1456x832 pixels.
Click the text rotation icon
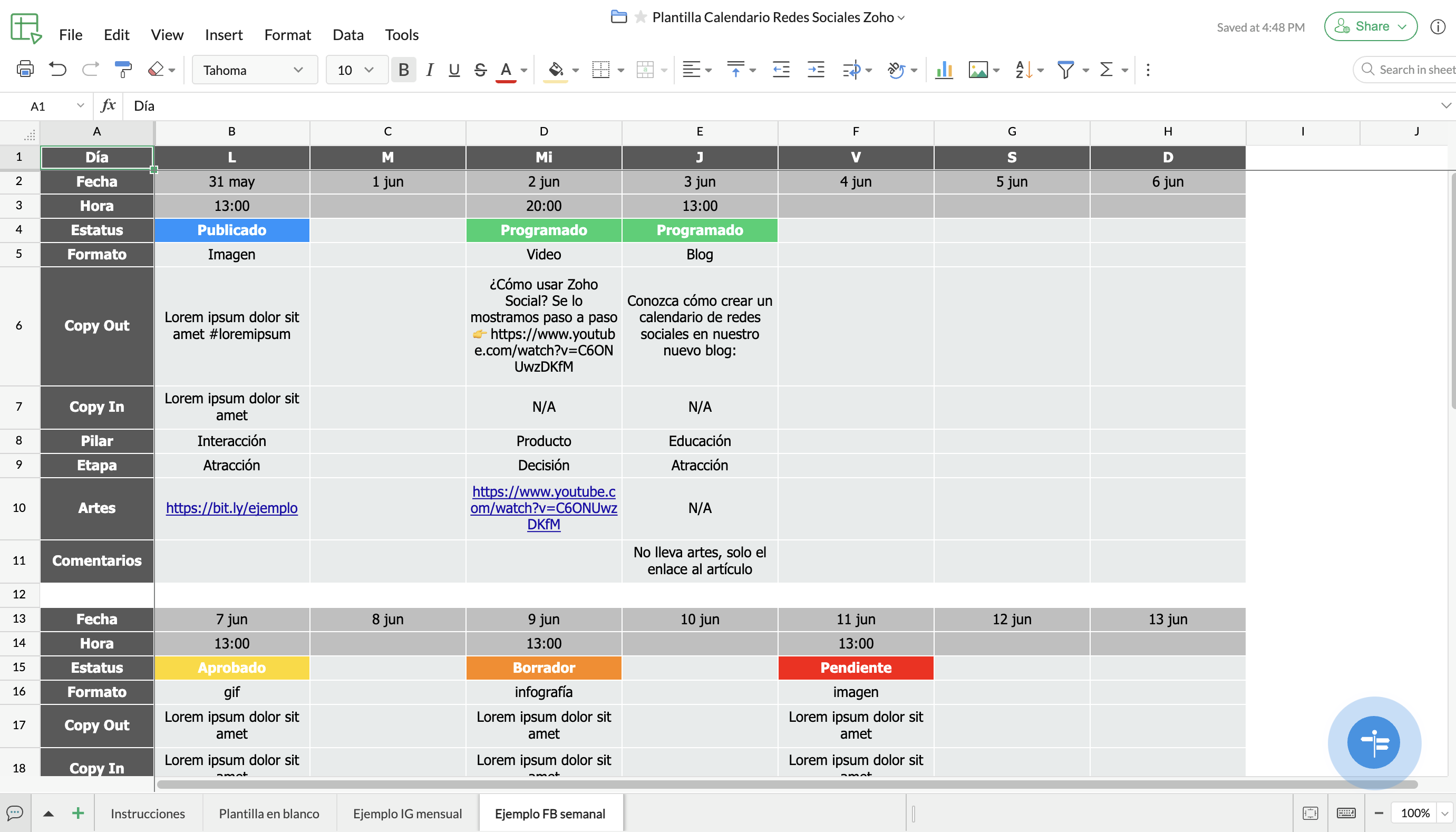pyautogui.click(x=896, y=70)
